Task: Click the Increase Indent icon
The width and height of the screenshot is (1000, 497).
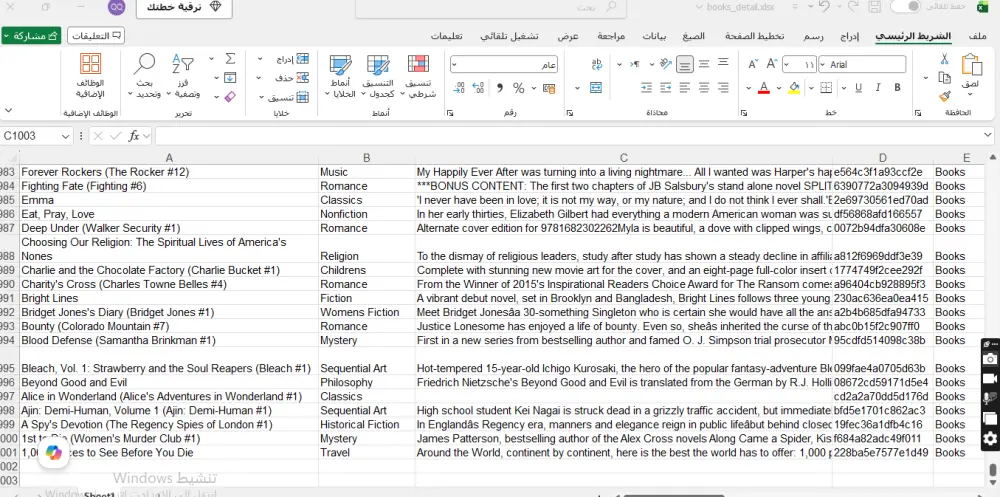Action: pyautogui.click(x=647, y=87)
